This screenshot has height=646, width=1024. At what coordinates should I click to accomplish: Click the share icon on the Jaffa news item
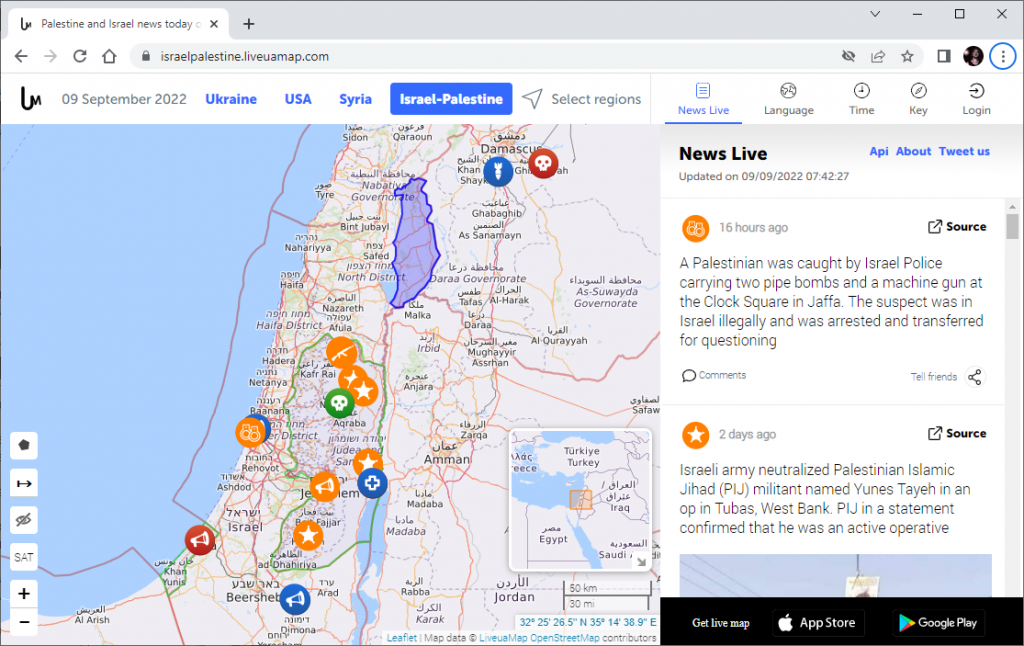pos(976,377)
